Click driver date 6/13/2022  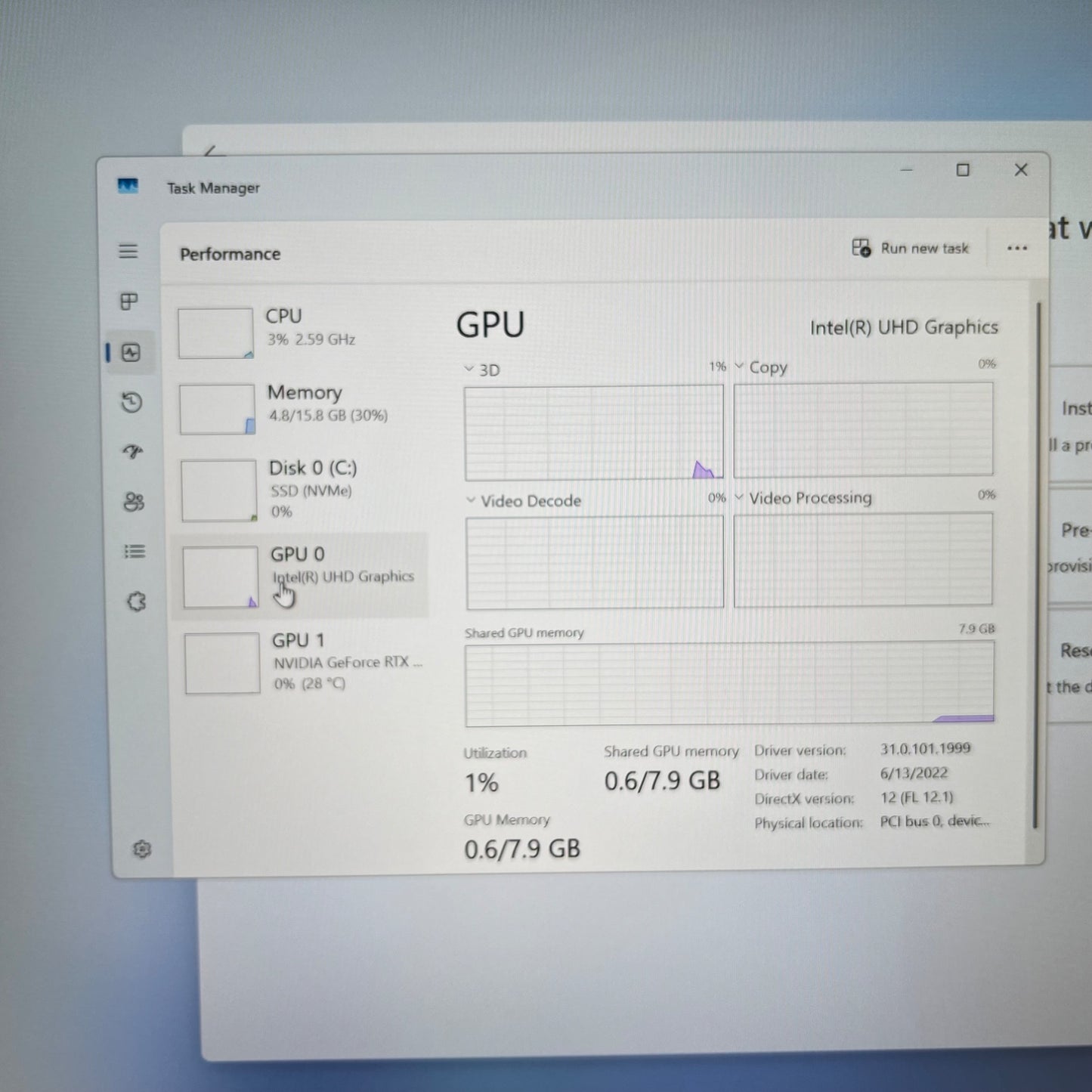click(914, 772)
